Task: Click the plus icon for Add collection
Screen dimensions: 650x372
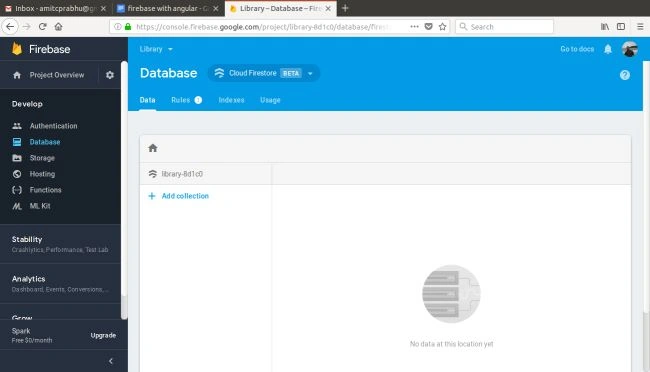Action: pos(152,196)
